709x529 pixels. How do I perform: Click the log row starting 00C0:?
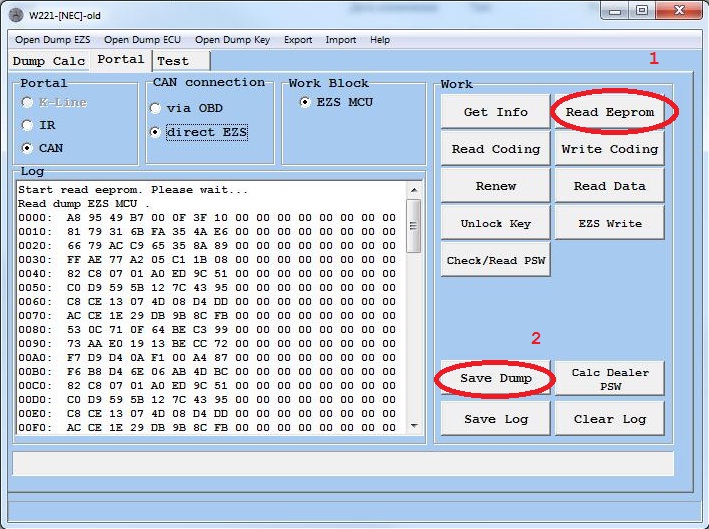207,386
